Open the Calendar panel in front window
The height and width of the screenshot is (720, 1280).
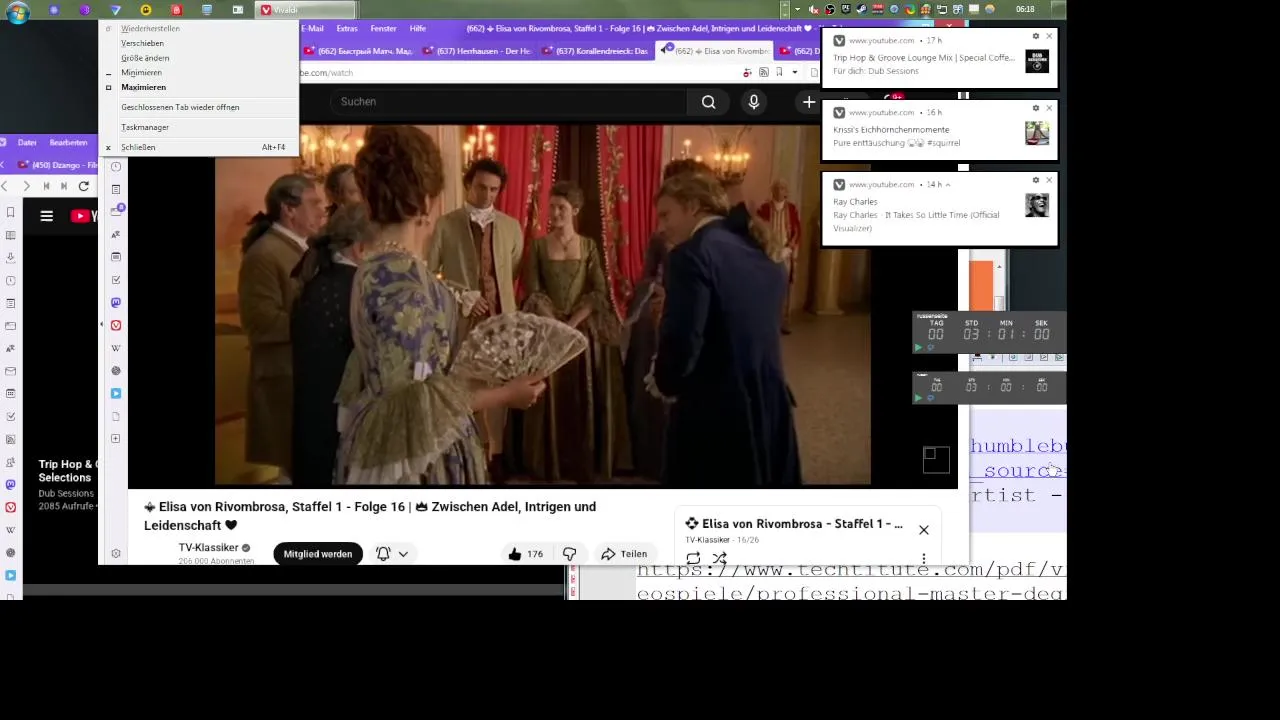[x=116, y=257]
